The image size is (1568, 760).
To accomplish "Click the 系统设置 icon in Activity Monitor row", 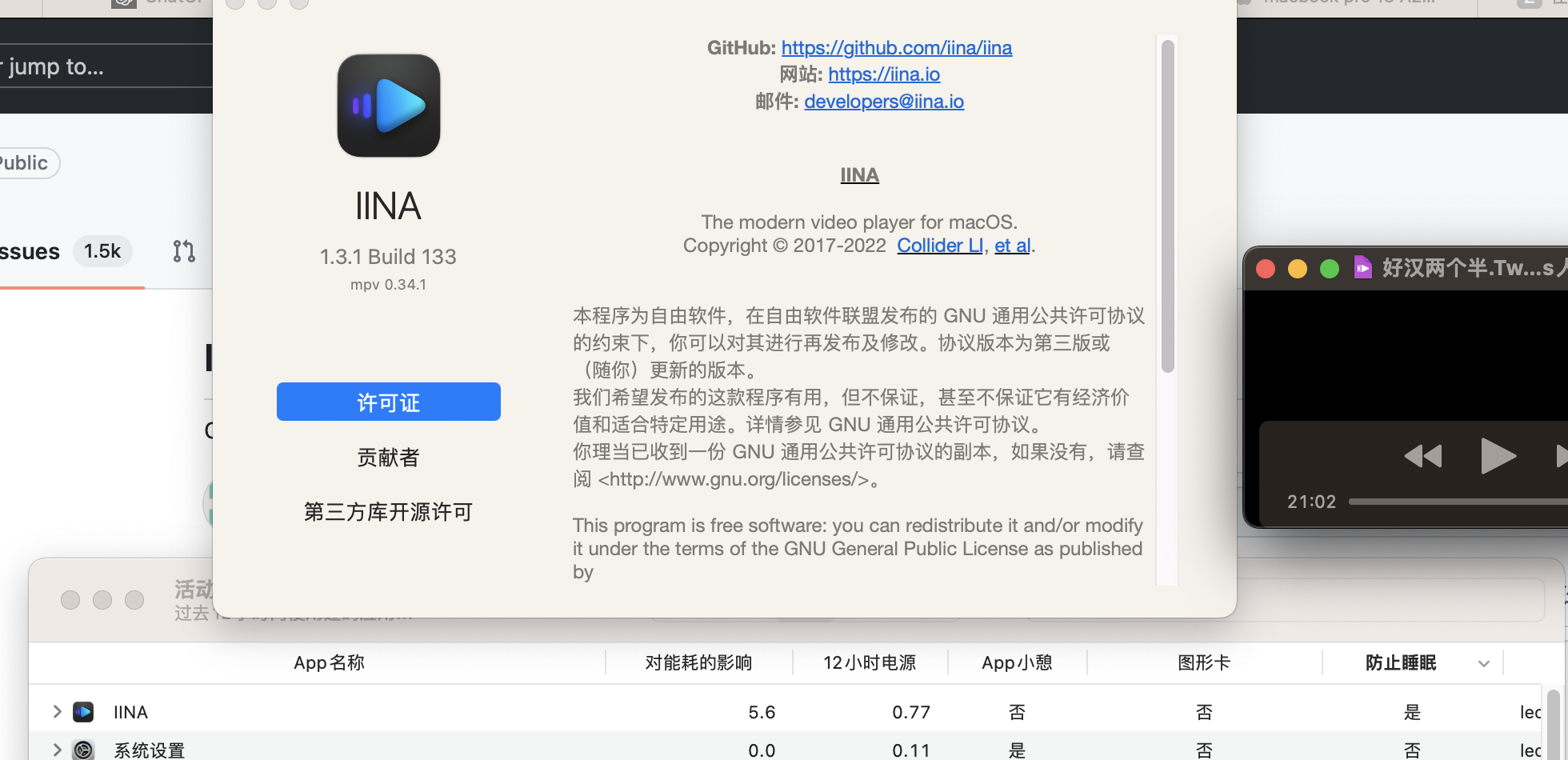I will click(83, 750).
